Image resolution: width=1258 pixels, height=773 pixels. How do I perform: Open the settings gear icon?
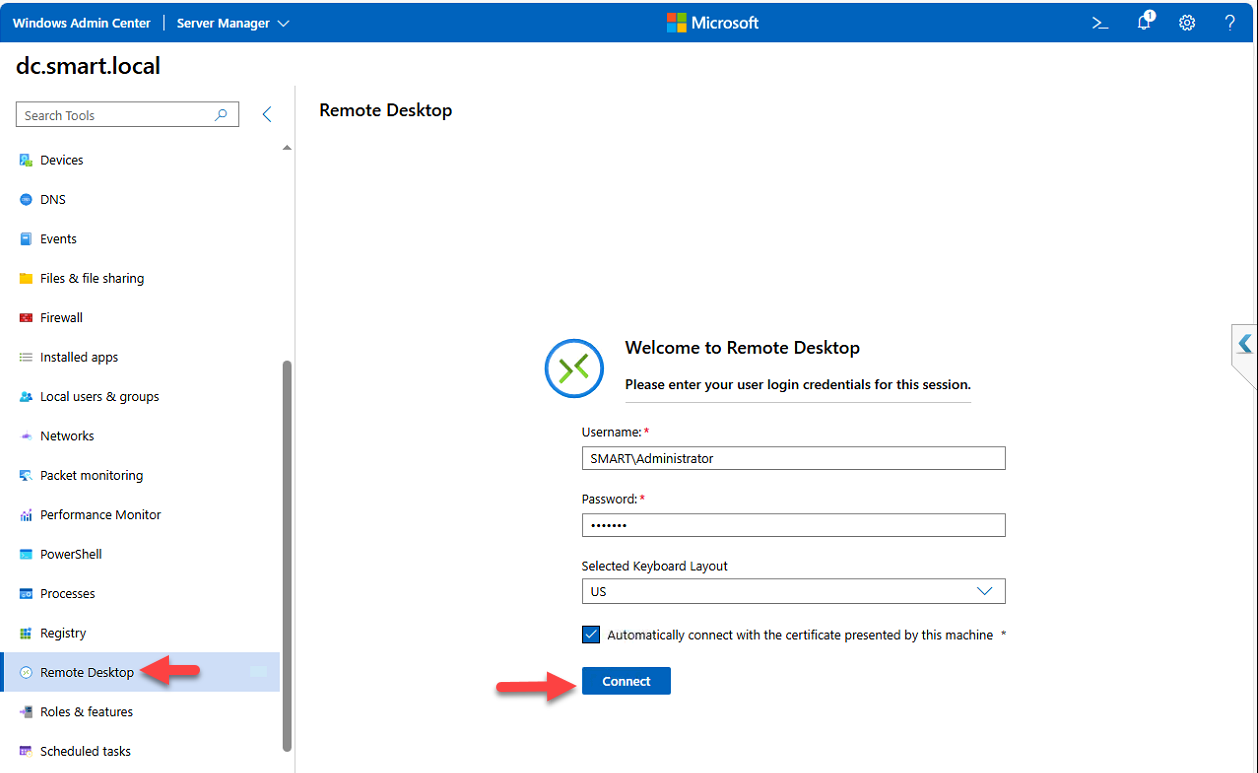tap(1187, 23)
